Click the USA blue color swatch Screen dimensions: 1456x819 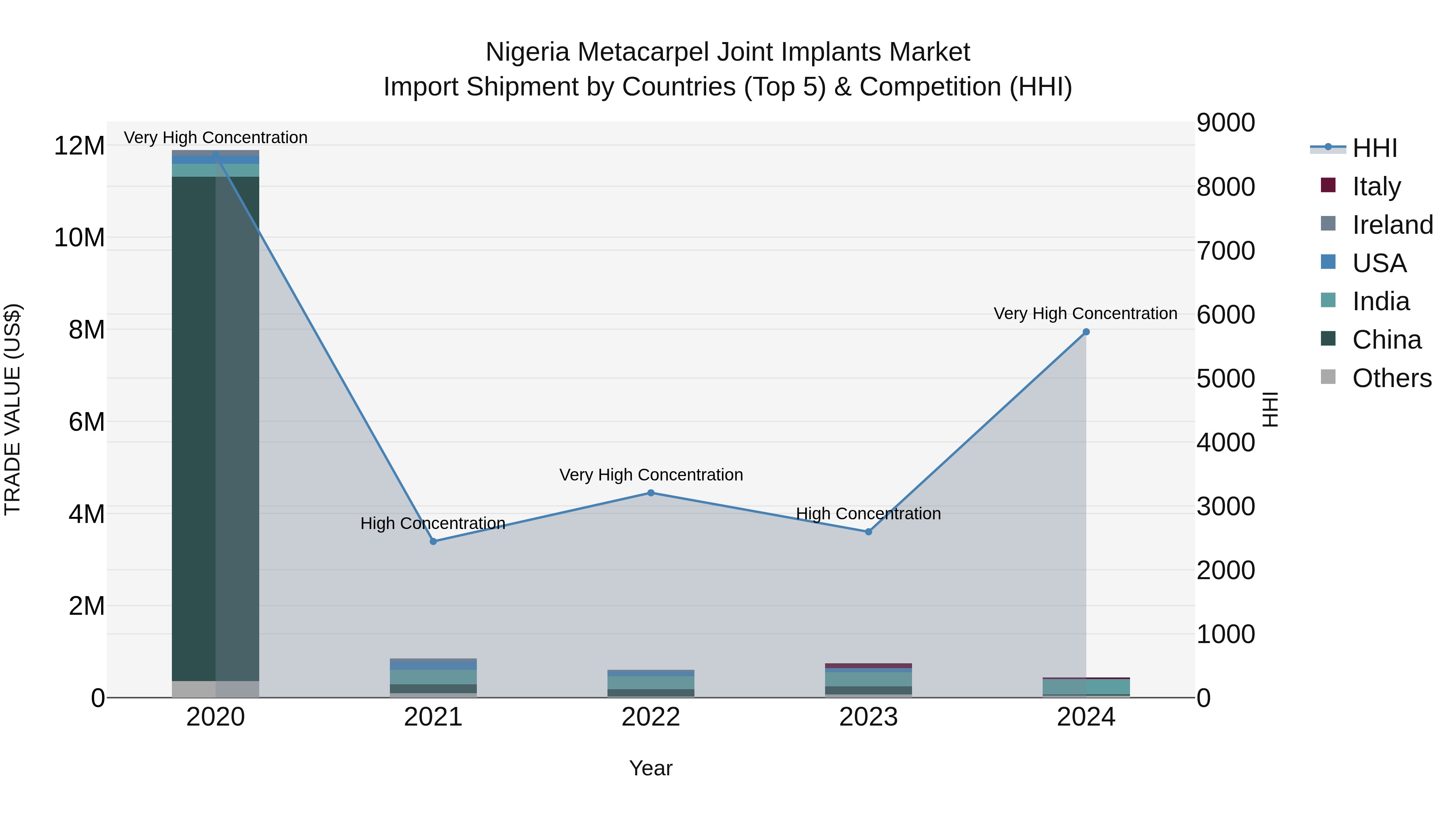[x=1328, y=262]
